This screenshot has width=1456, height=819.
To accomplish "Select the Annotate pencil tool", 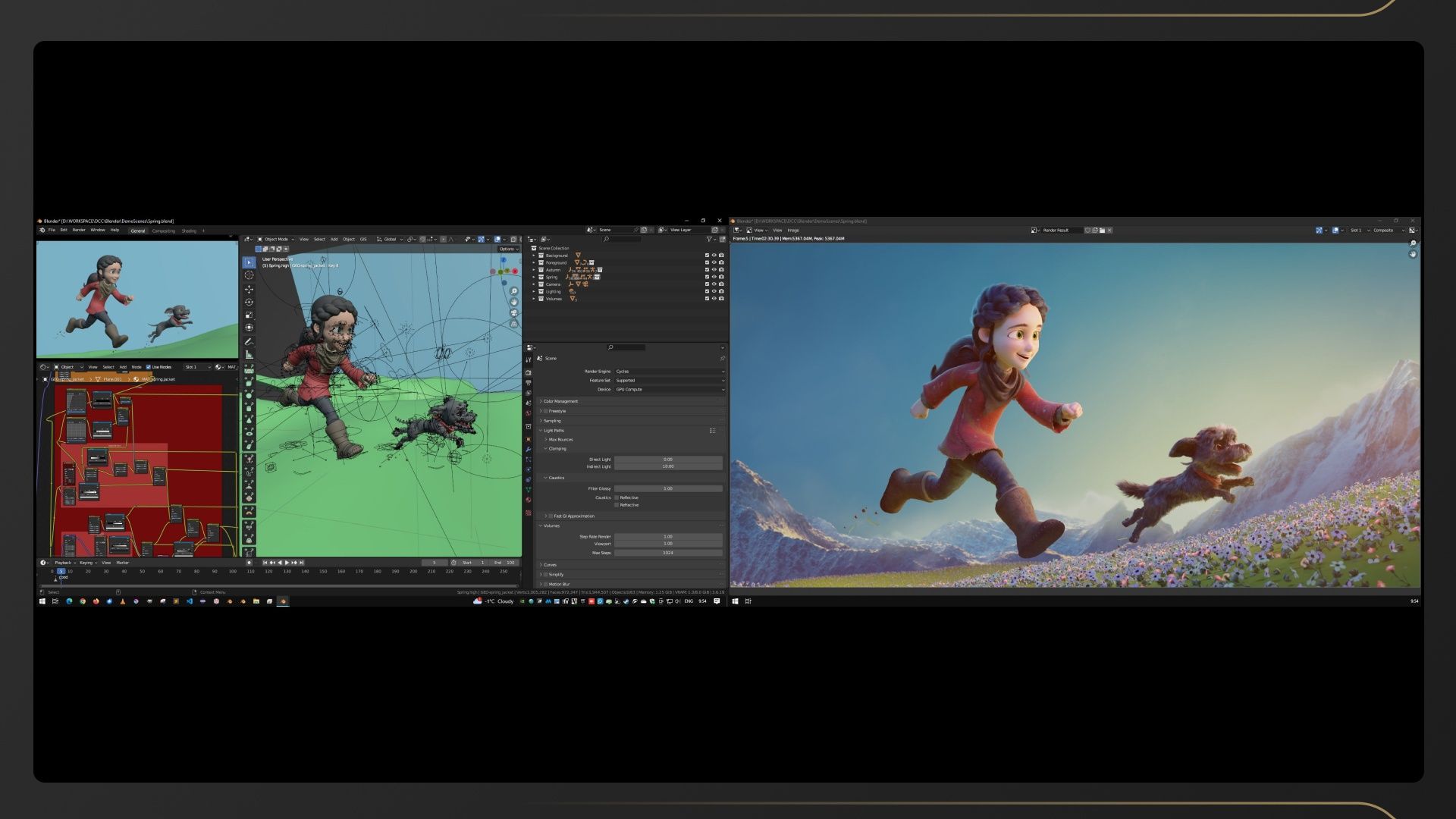I will (249, 341).
